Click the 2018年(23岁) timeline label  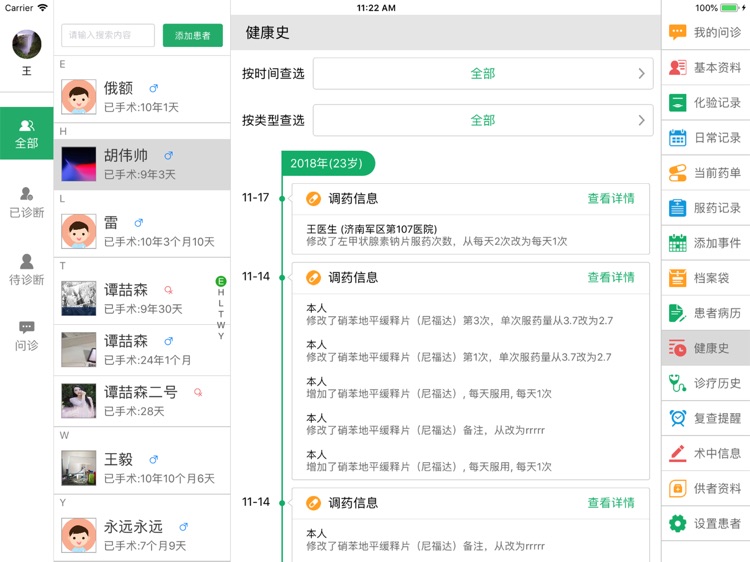[x=327, y=164]
